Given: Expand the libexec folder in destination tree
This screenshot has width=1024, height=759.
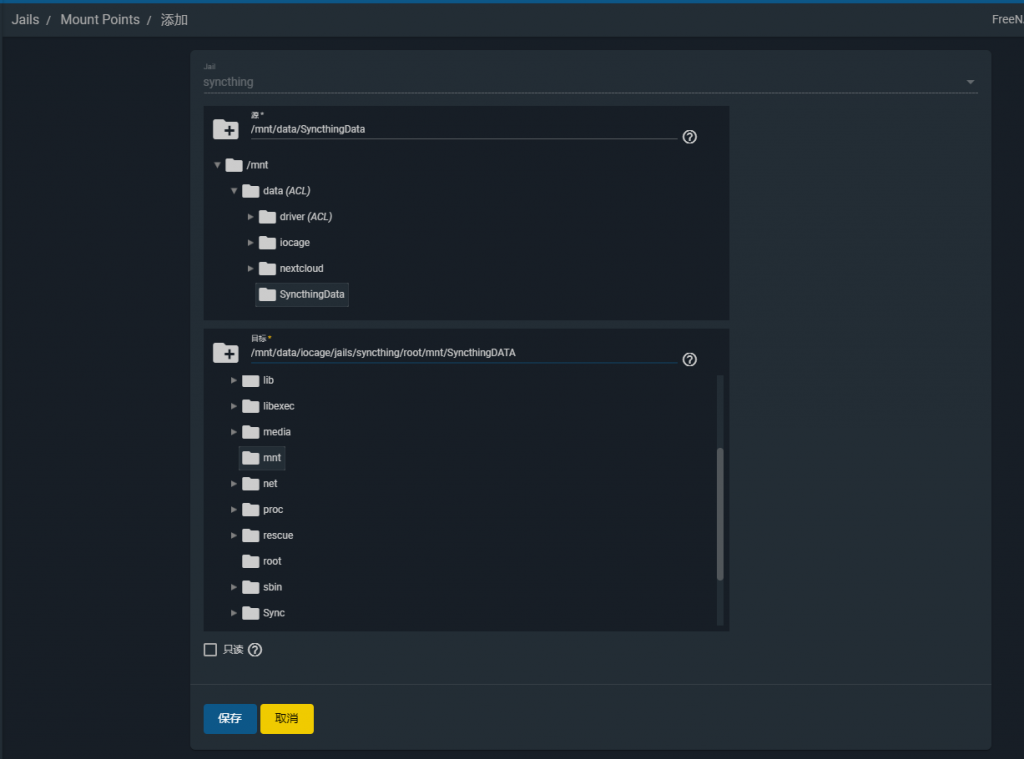Looking at the screenshot, I should pos(234,406).
